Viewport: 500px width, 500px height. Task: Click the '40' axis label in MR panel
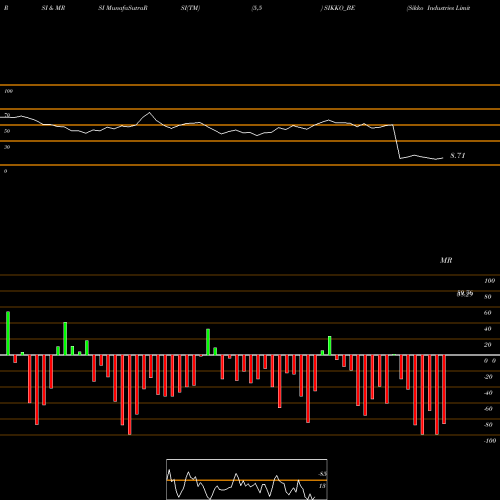point(488,329)
